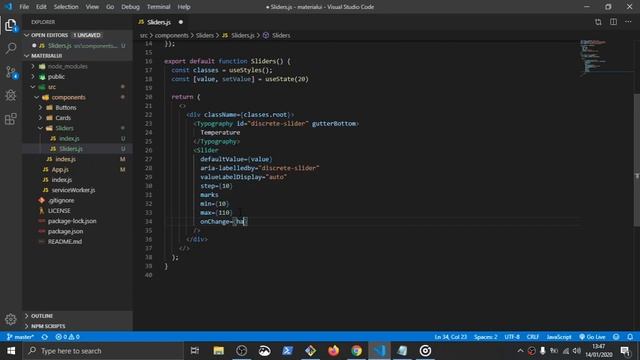
Task: Click the Open Changes editor icon
Action: [598, 22]
